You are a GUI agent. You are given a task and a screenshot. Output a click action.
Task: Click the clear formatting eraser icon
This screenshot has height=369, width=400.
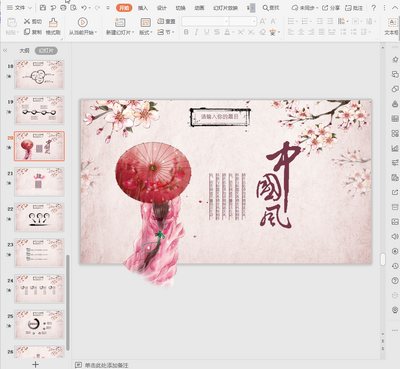pos(263,32)
